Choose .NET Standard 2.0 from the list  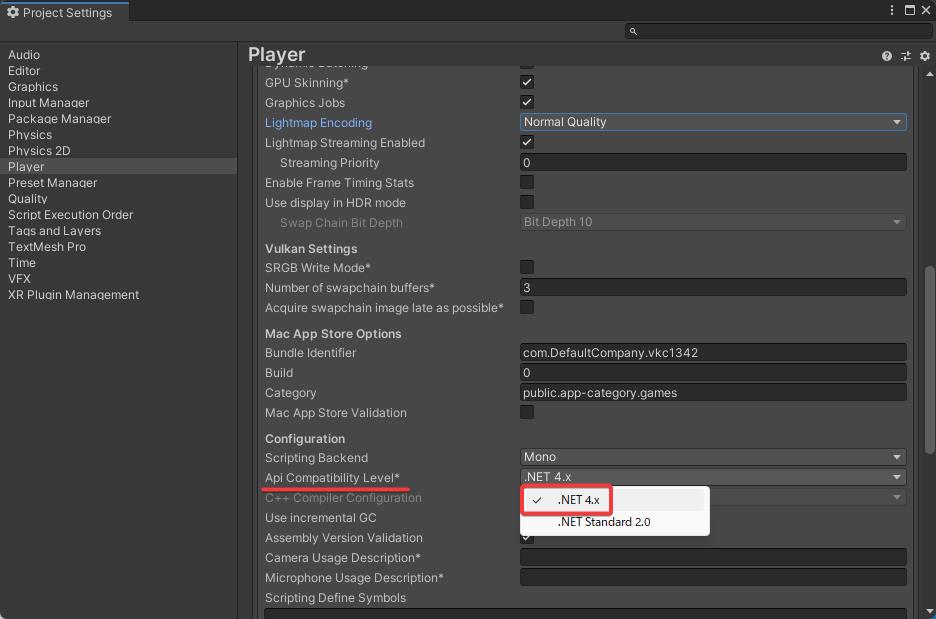(604, 522)
